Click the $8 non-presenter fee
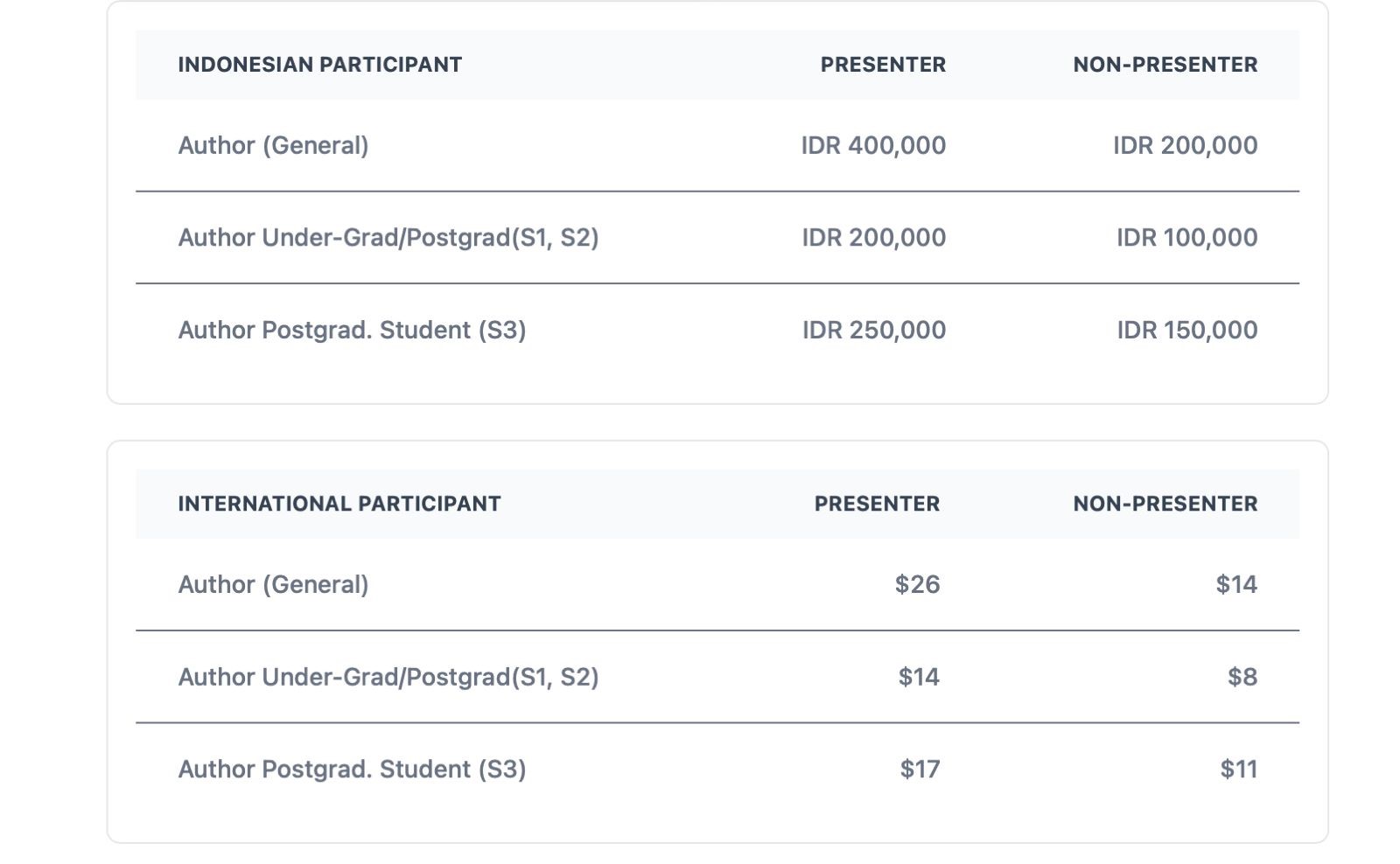 pyautogui.click(x=1242, y=677)
